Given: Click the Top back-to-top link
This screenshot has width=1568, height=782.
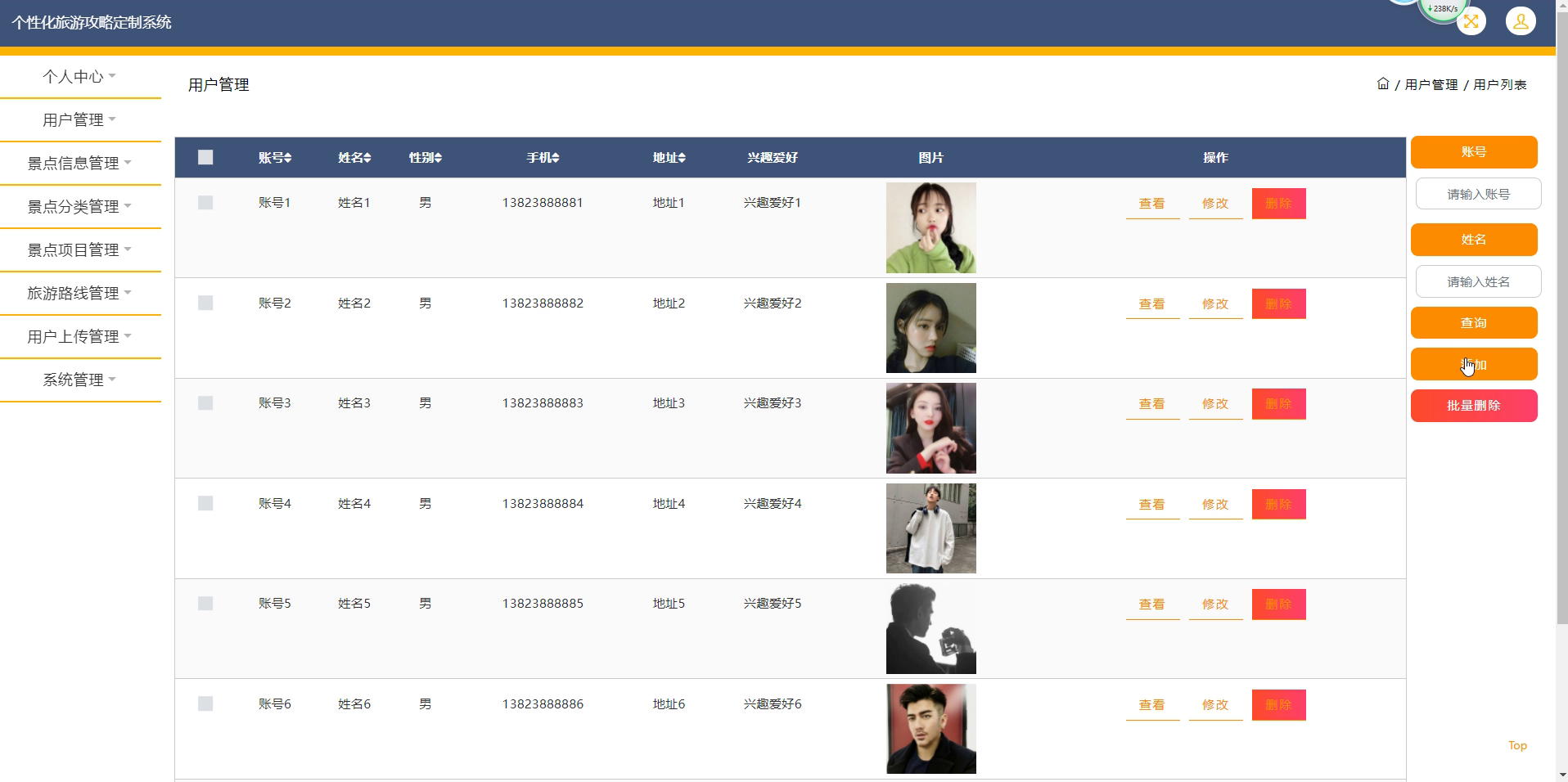Looking at the screenshot, I should [x=1517, y=745].
